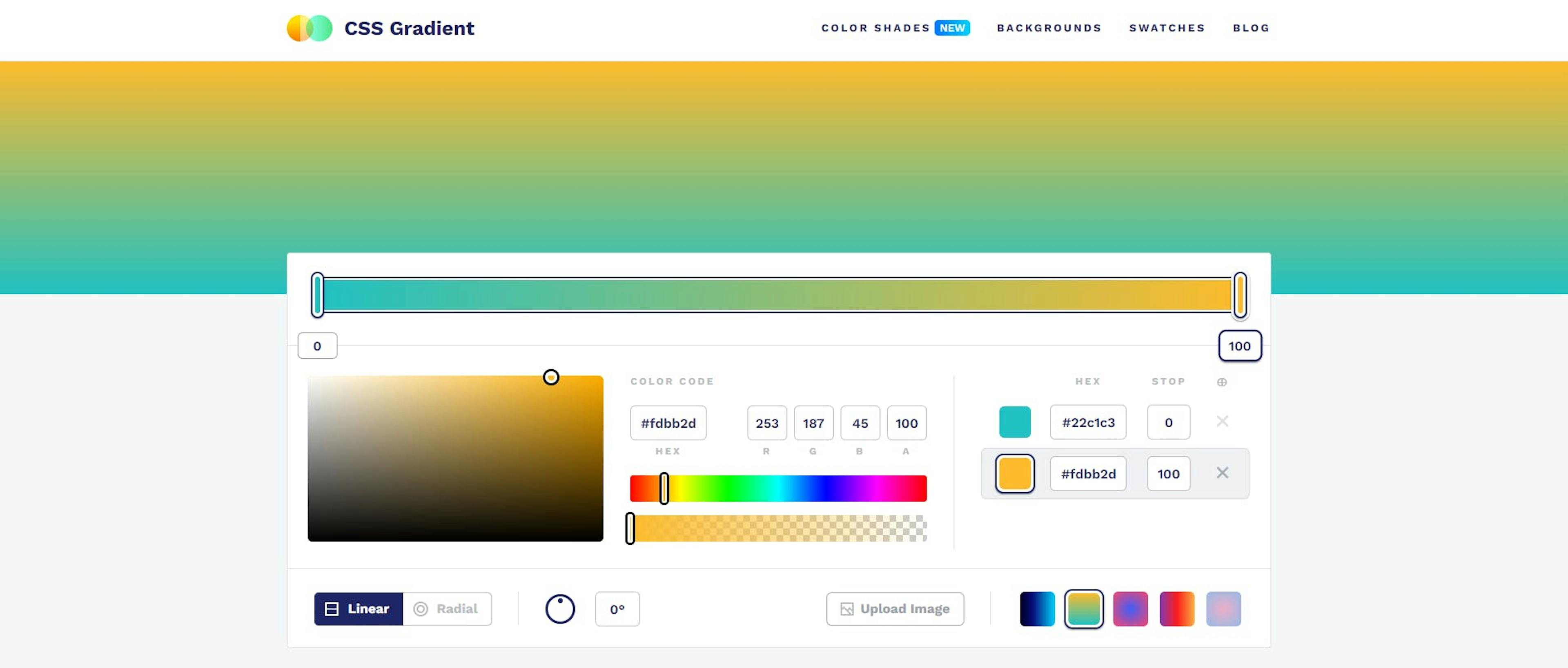
Task: Select the red-orange preset gradient swatch
Action: click(1176, 608)
